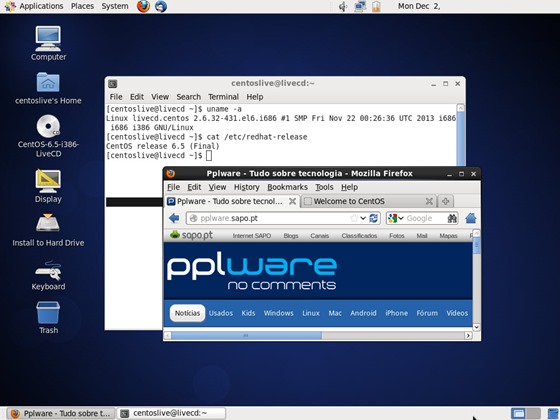Select the Ppleware - Tudo sobre tecnol... tab
This screenshot has width=560, height=420.
(232, 201)
